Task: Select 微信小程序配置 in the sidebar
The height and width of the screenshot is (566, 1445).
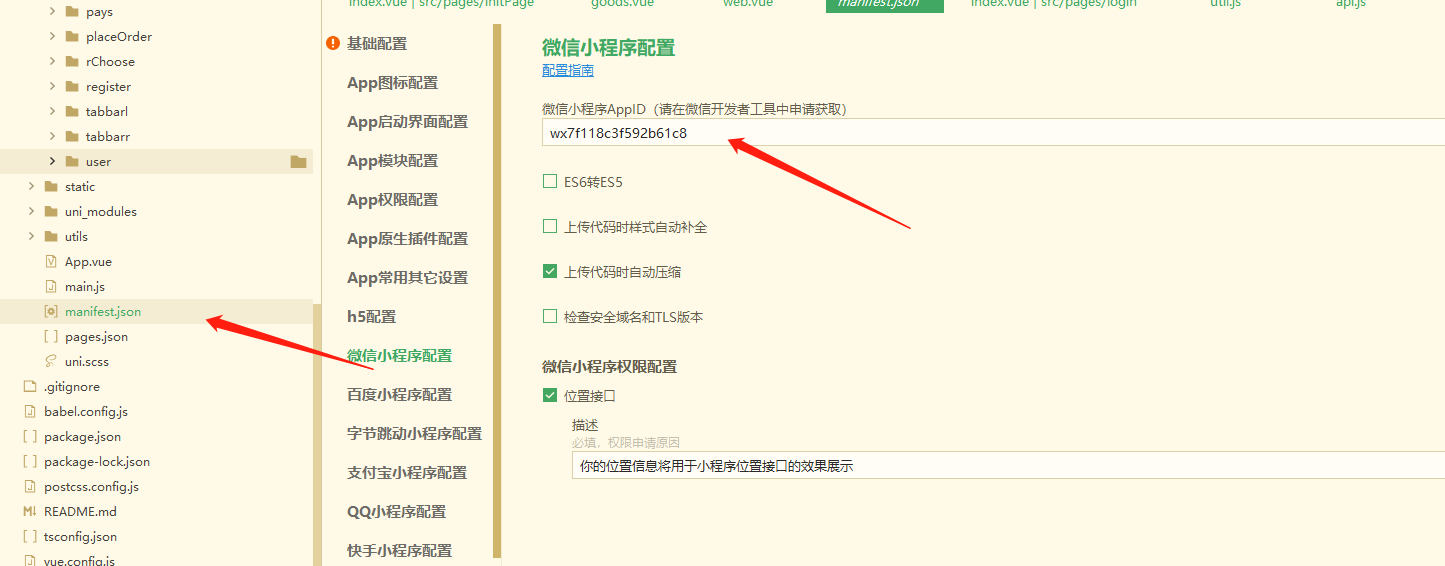Action: [x=399, y=356]
